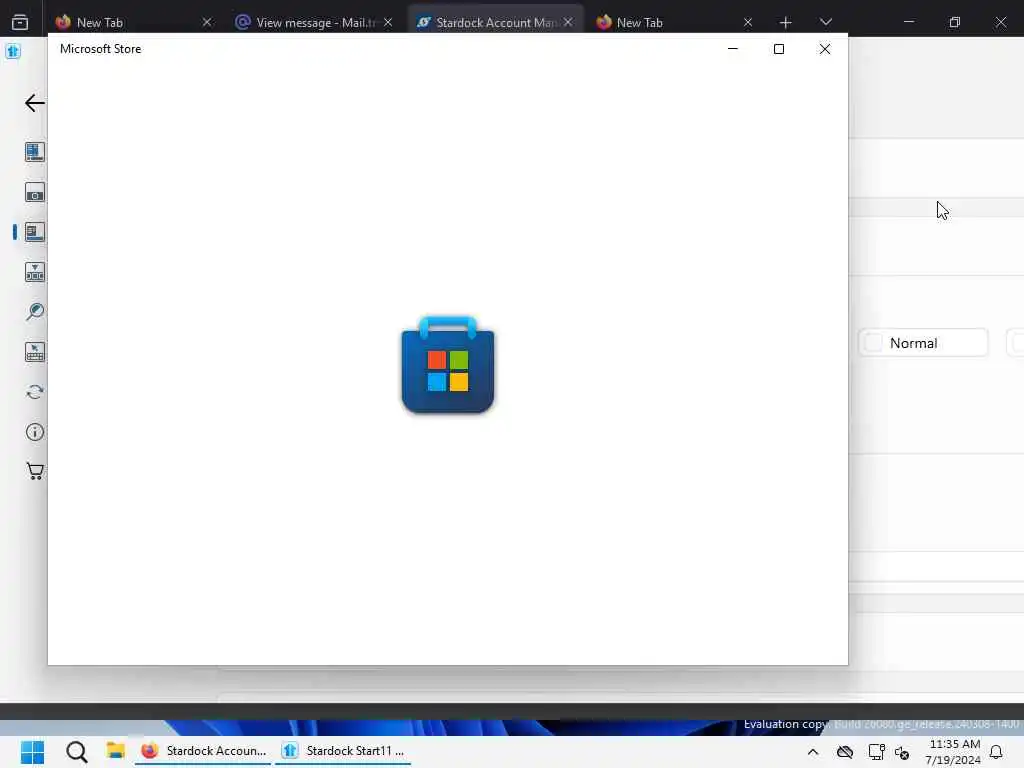Viewport: 1024px width, 768px height.
Task: Maximize the Microsoft Store window
Action: [x=778, y=49]
